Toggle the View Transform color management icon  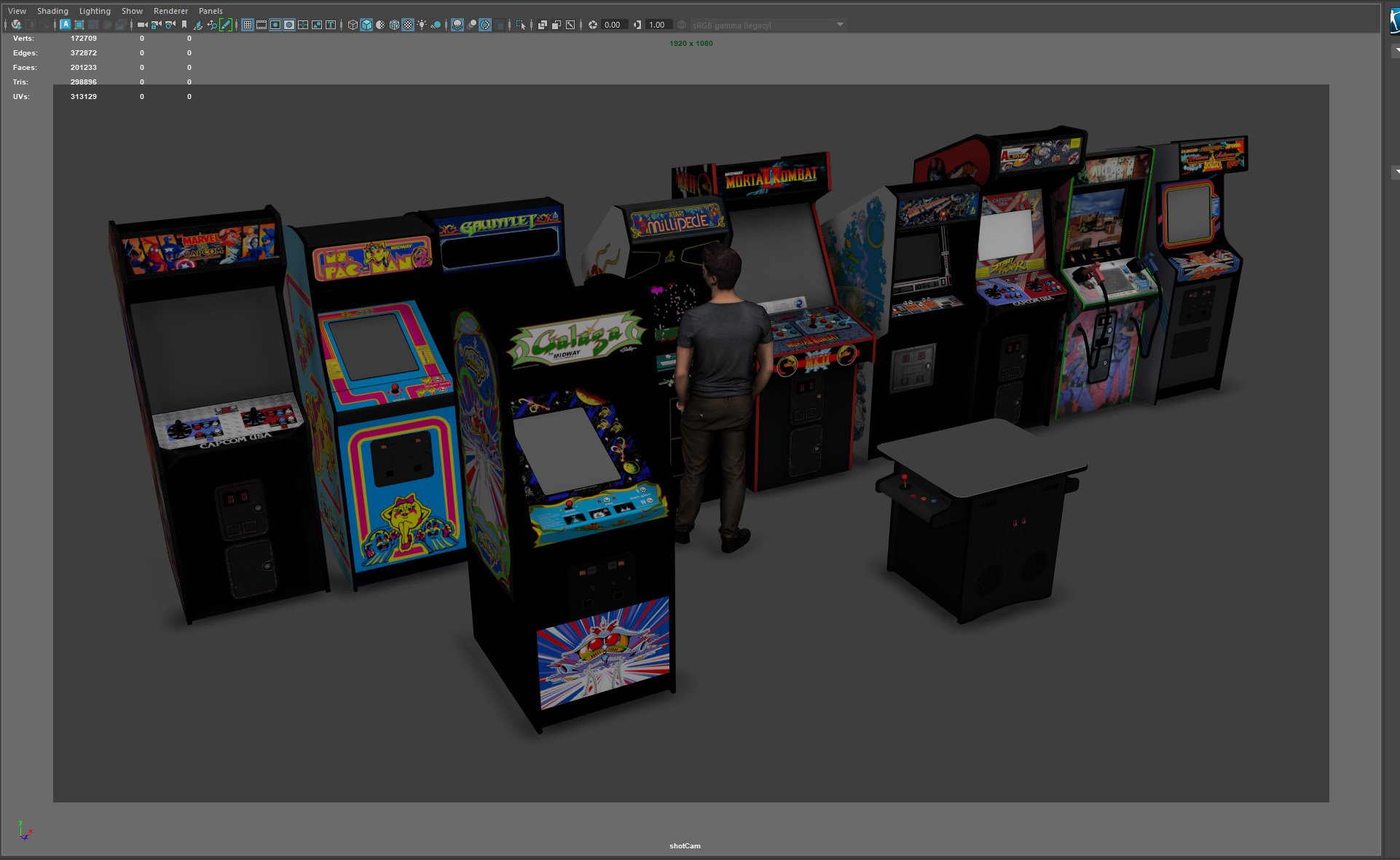pos(682,25)
